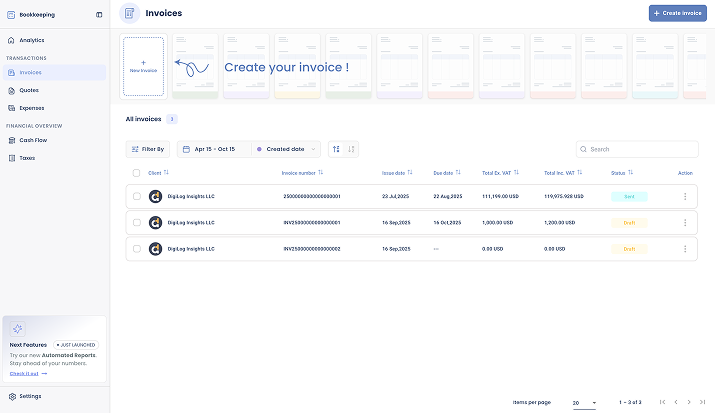This screenshot has height=413, width=715.
Task: Click invoice number 2500000000000000001
Action: 312,196
